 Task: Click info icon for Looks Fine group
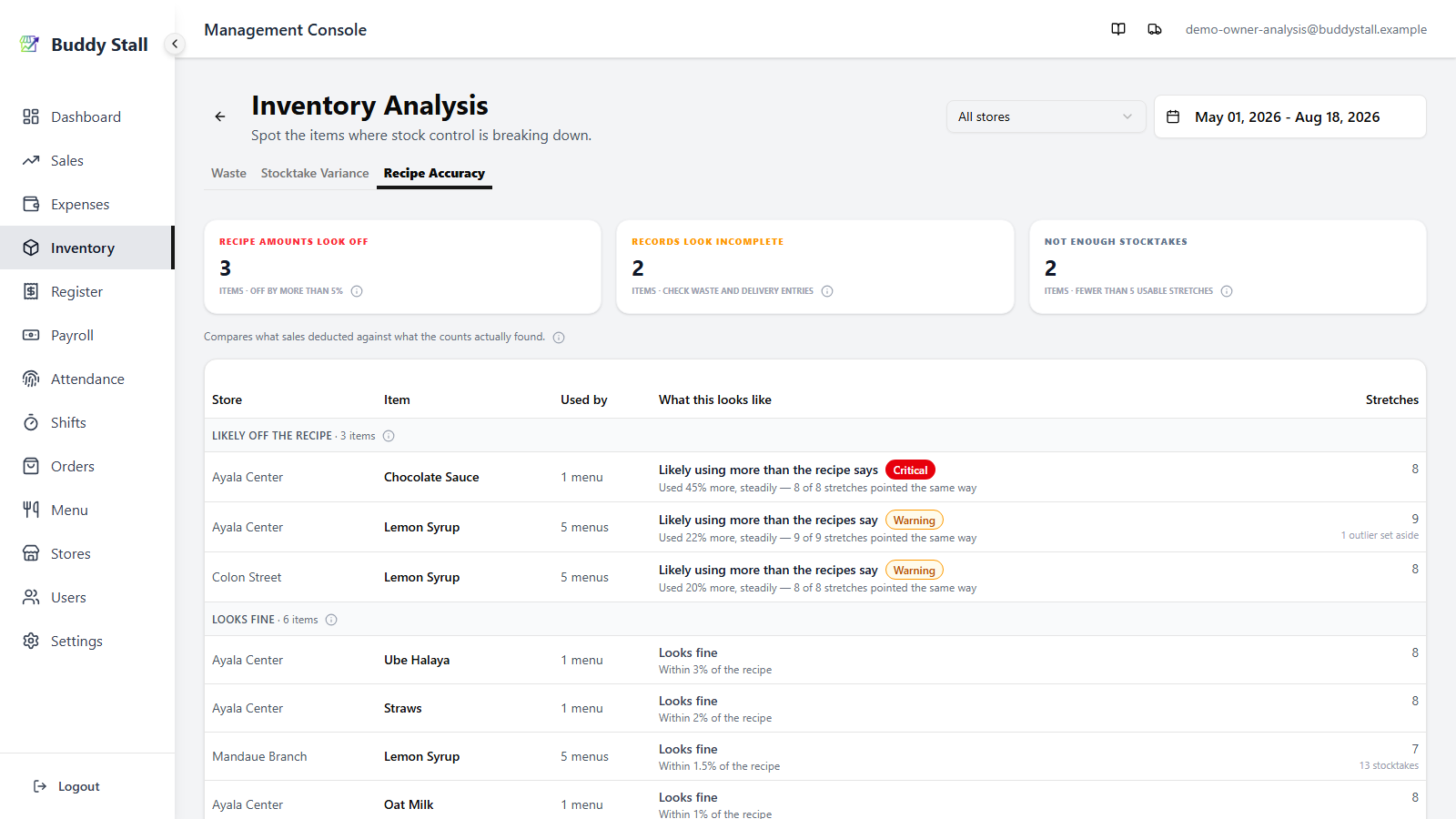[331, 620]
